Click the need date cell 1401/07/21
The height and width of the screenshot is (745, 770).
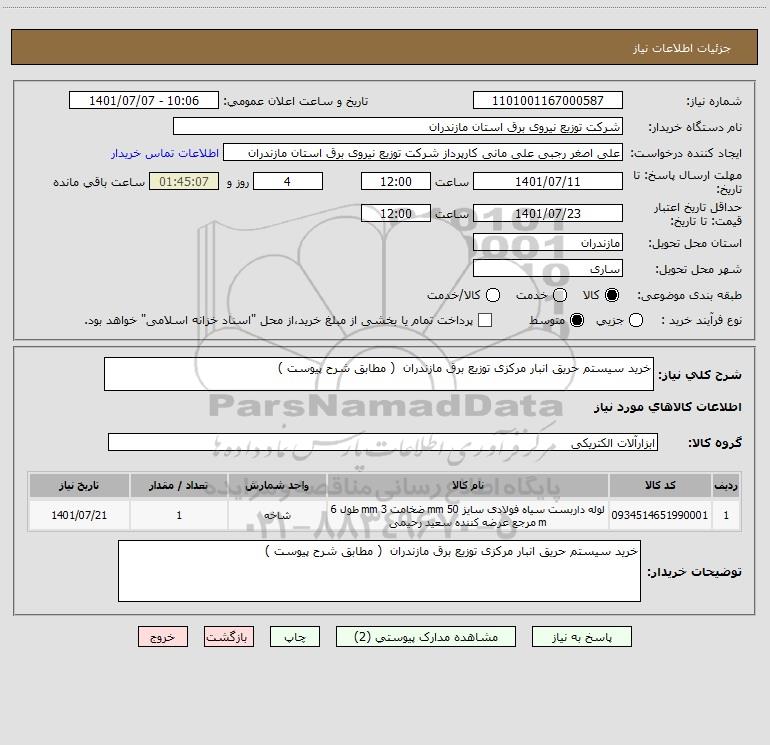[x=79, y=515]
